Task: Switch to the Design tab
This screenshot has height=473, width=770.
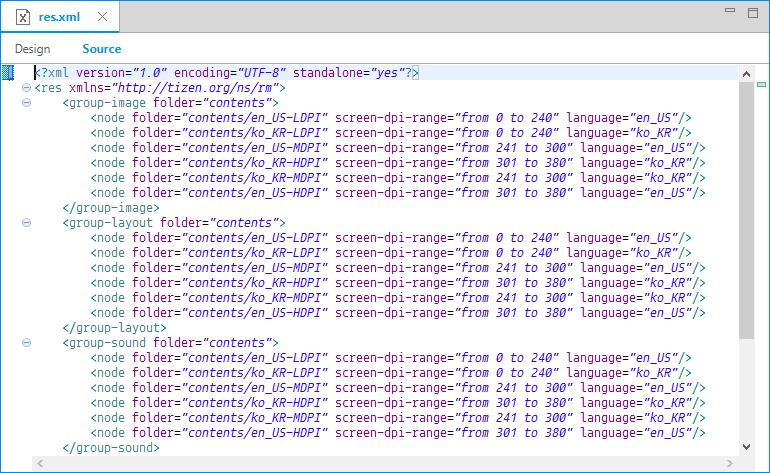Action: pyautogui.click(x=32, y=49)
